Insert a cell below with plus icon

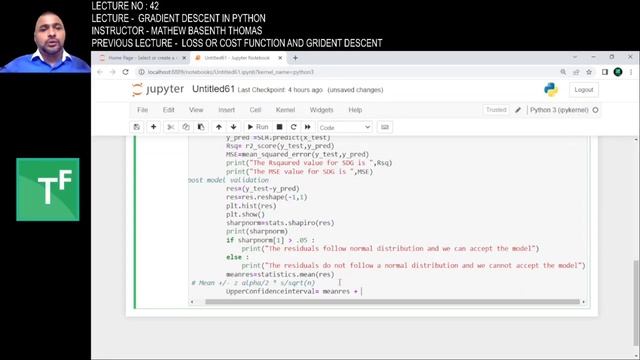[153, 127]
